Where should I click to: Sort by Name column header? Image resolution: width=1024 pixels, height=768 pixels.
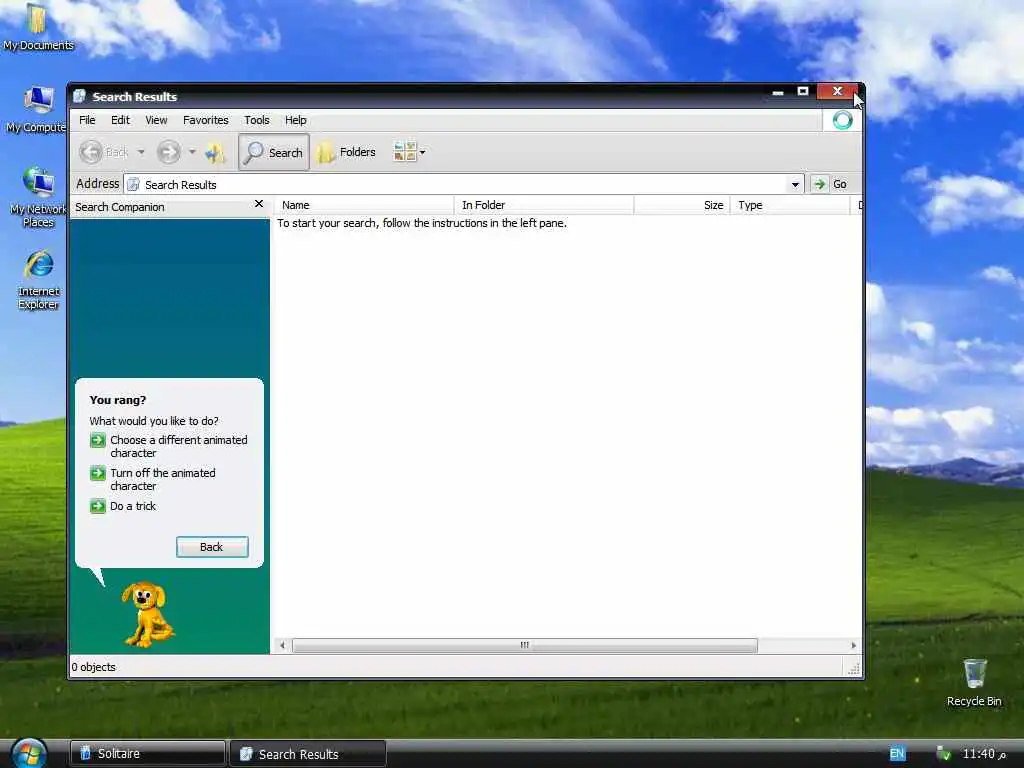(364, 205)
